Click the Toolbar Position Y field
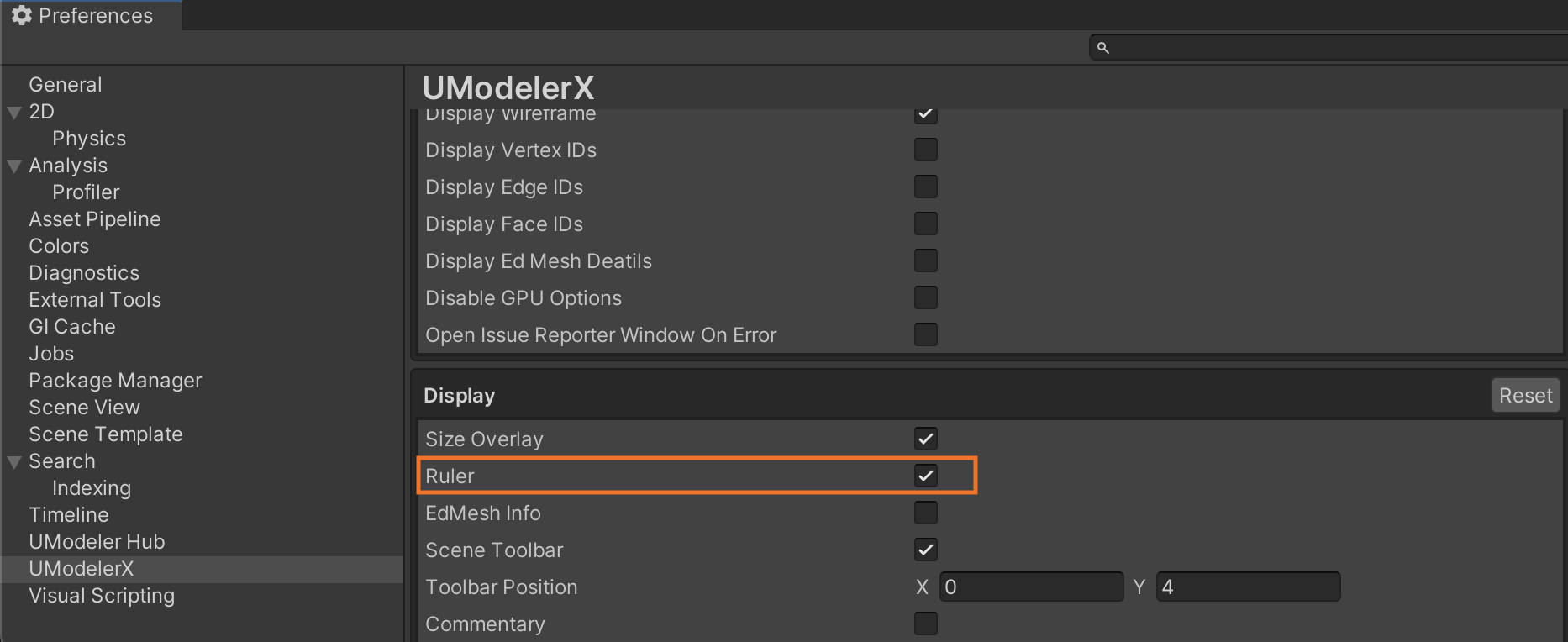 [1248, 587]
